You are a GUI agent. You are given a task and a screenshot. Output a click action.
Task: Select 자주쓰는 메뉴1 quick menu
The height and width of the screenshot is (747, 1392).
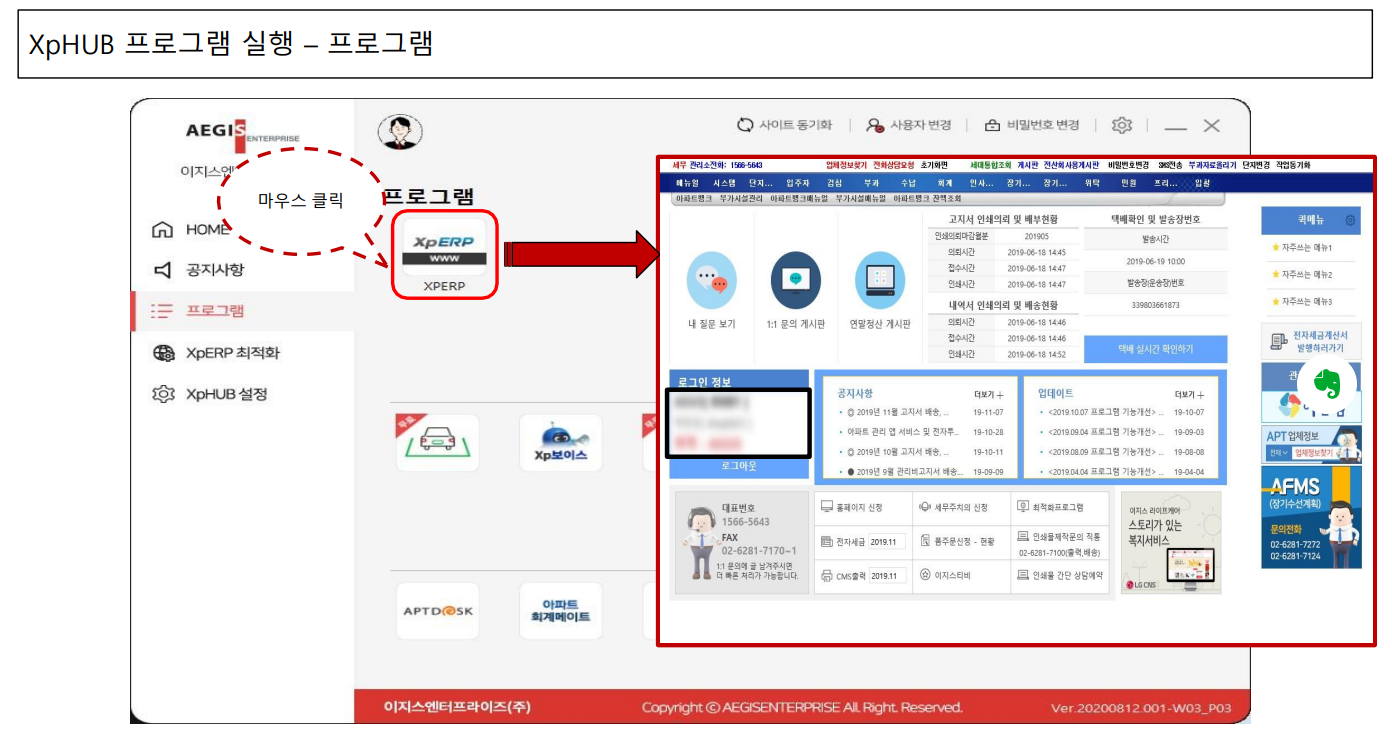tap(1301, 247)
